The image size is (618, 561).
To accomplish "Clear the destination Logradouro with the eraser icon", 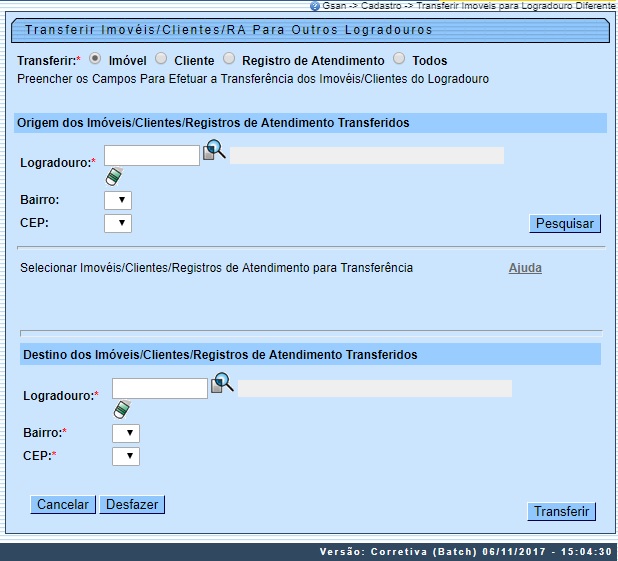I will click(122, 409).
